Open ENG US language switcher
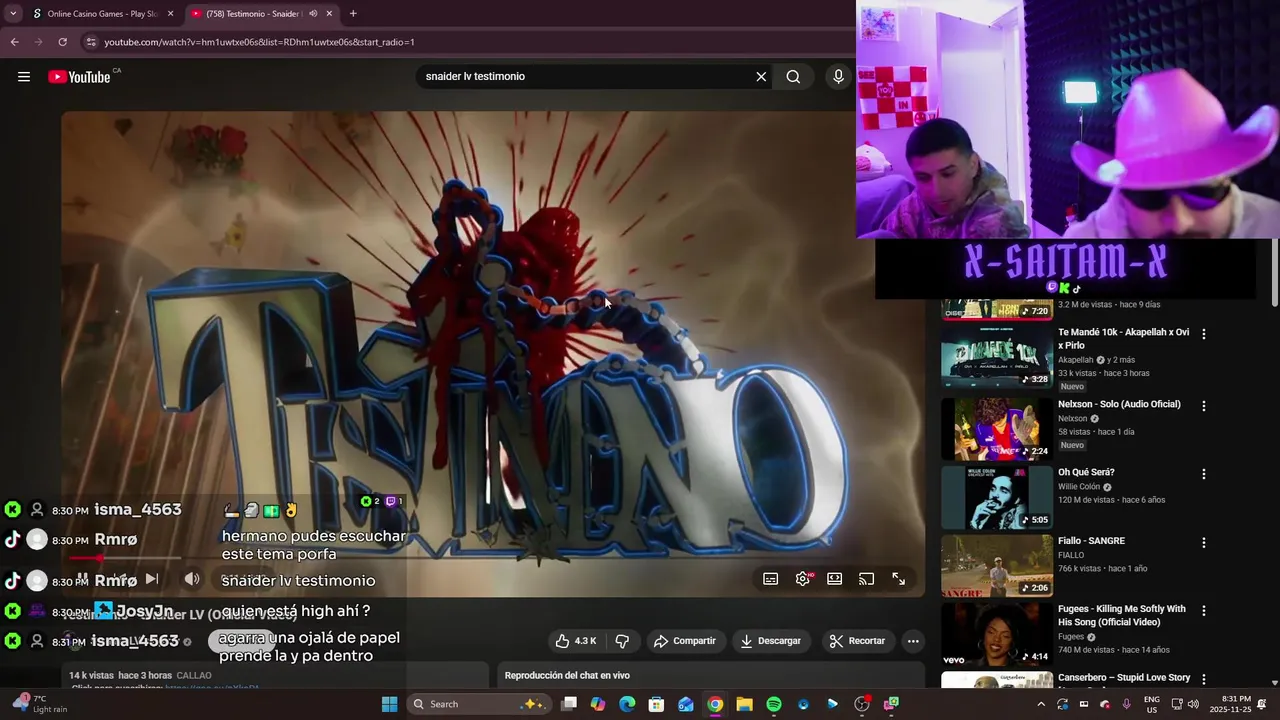This screenshot has height=720, width=1280. pyautogui.click(x=1151, y=704)
